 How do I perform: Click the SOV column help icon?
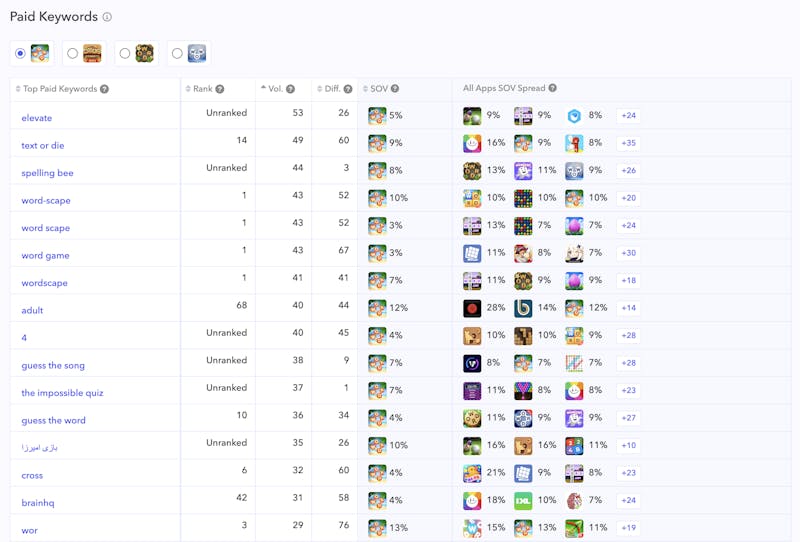pyautogui.click(x=395, y=89)
